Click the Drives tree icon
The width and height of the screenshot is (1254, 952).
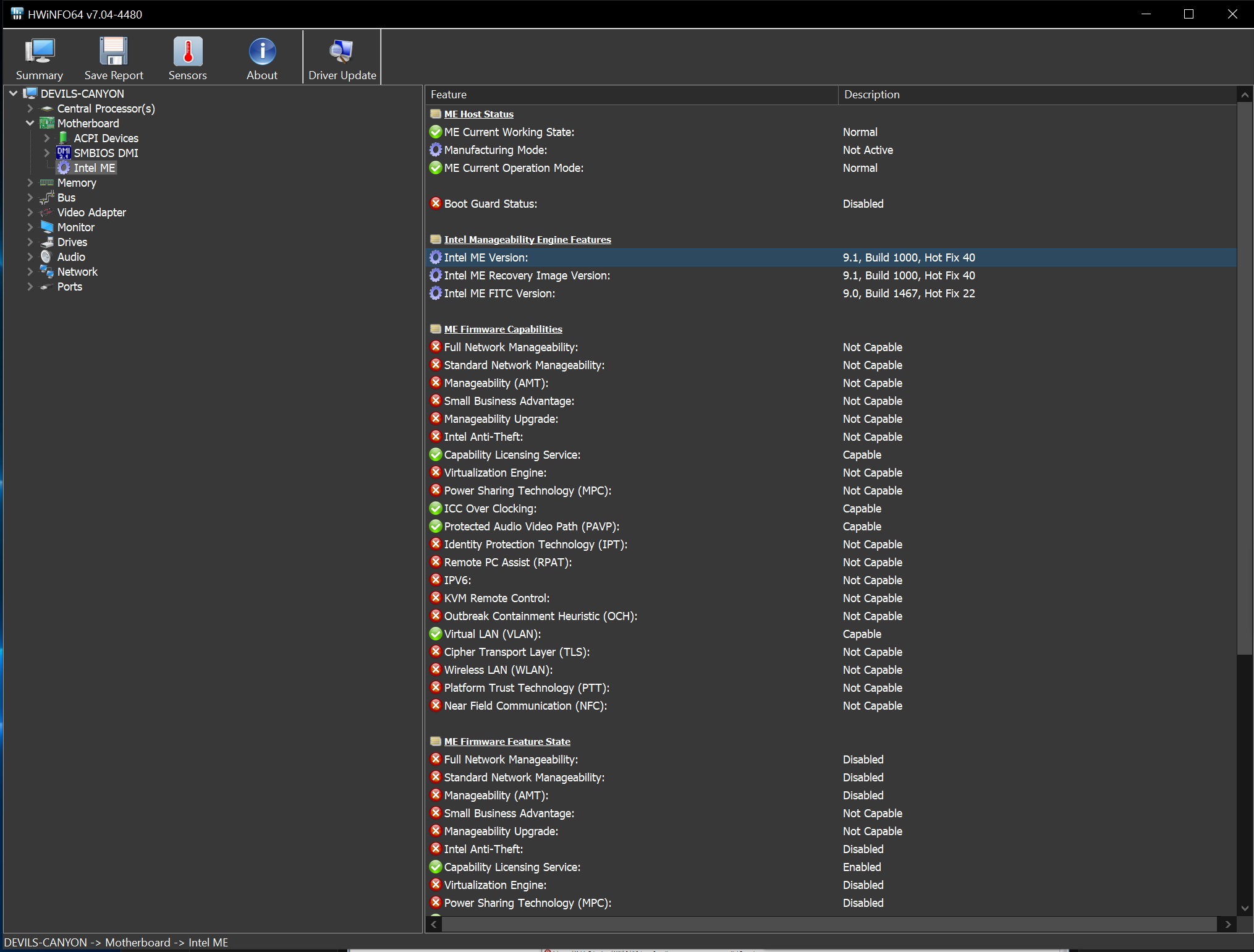(47, 242)
